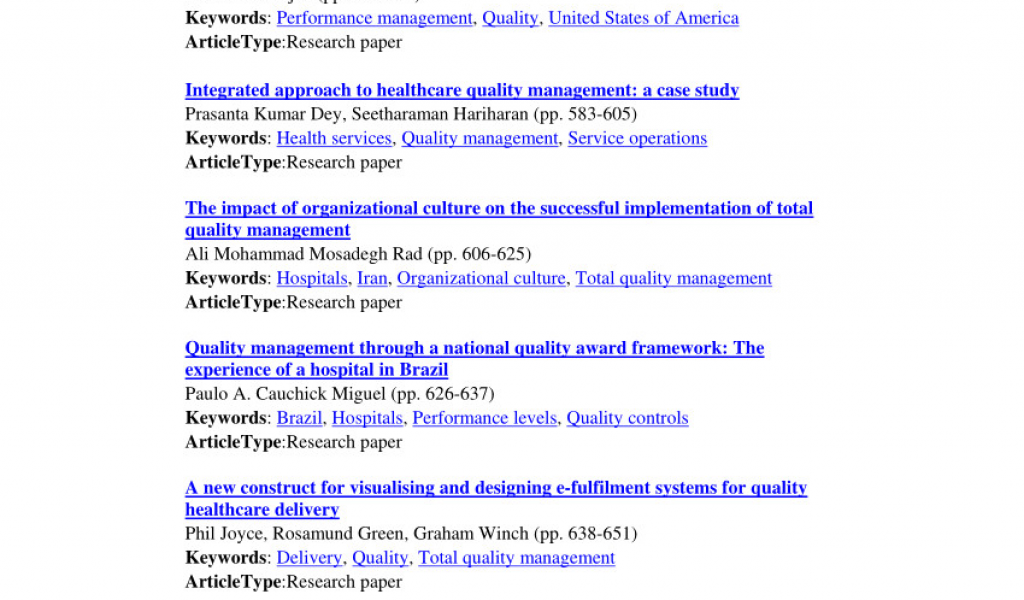Image resolution: width=1024 pixels, height=600 pixels.
Task: Open article Integrated approach to healthcare quality management
Action: click(462, 90)
